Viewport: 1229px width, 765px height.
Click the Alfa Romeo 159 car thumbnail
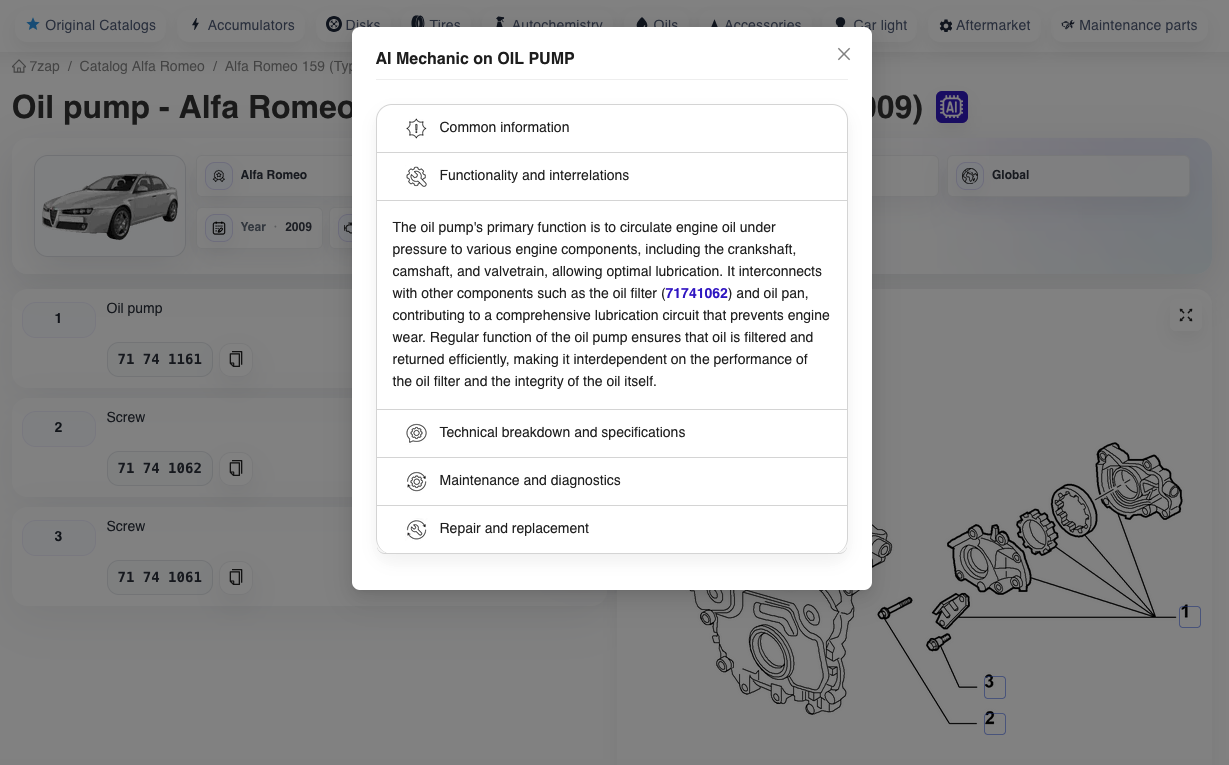tap(110, 206)
